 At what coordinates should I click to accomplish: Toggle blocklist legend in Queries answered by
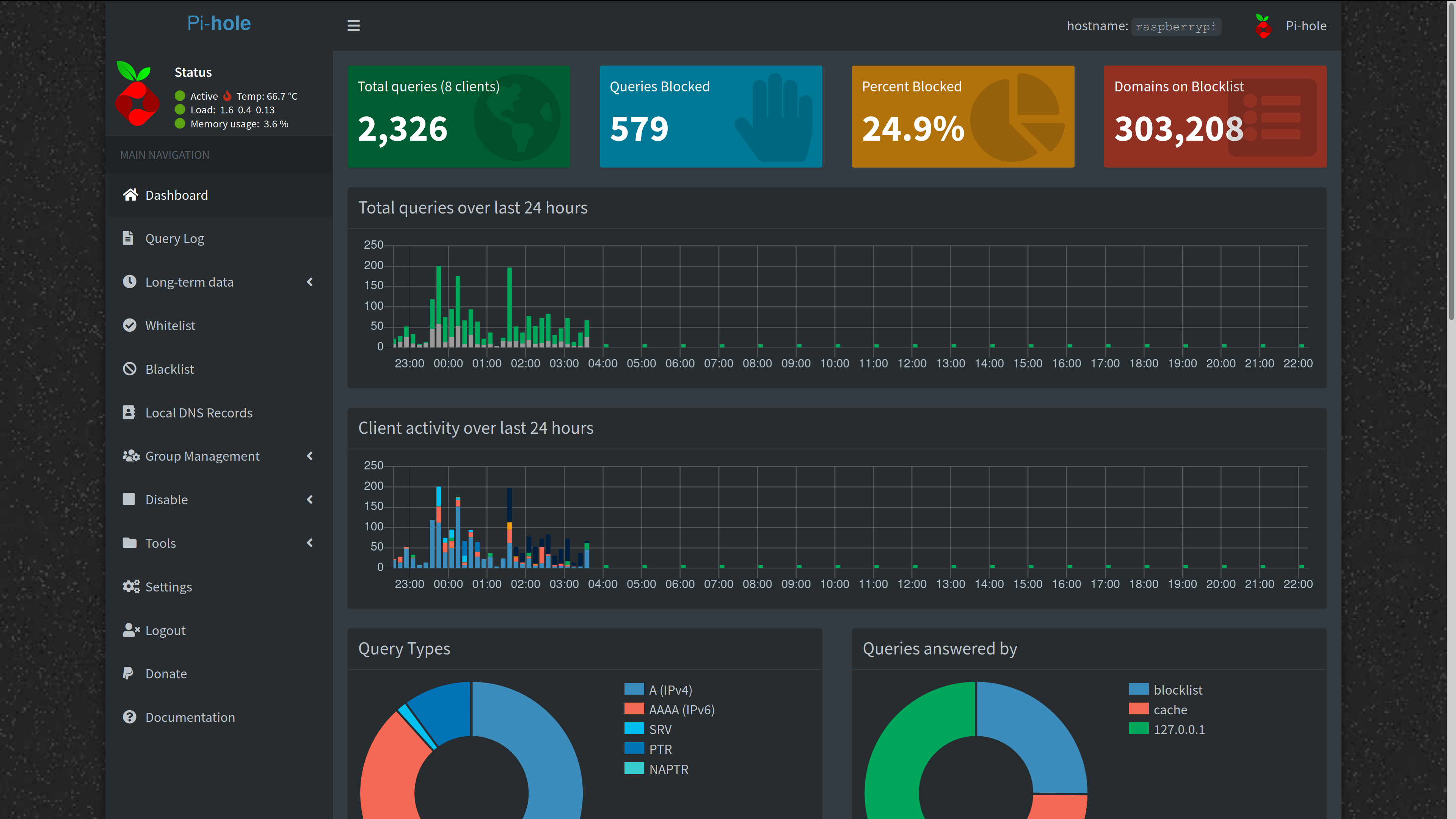tap(1166, 690)
